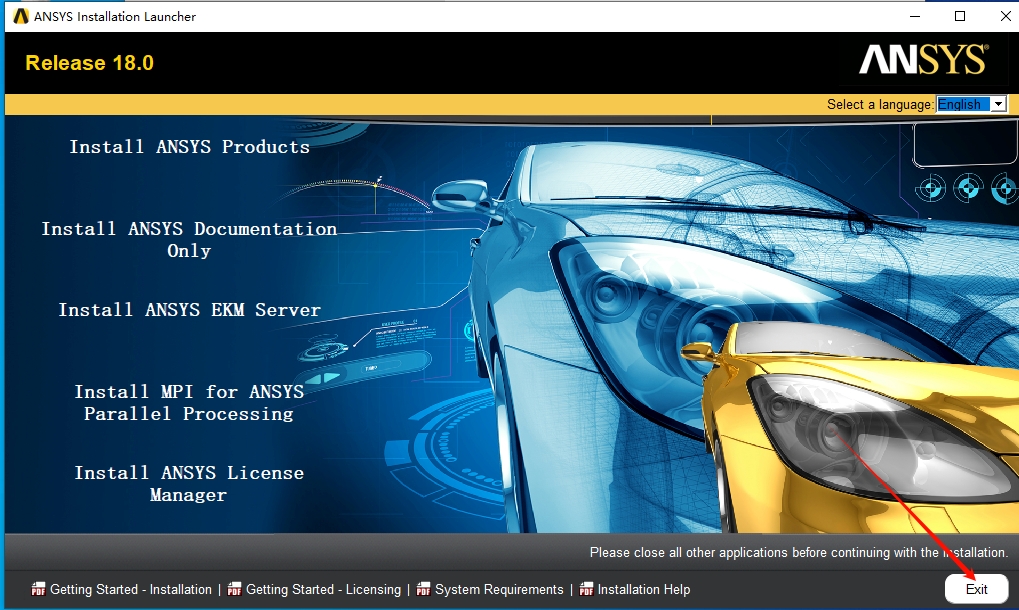
Task: Open Install ANSYS Documentation Only
Action: pyautogui.click(x=188, y=239)
